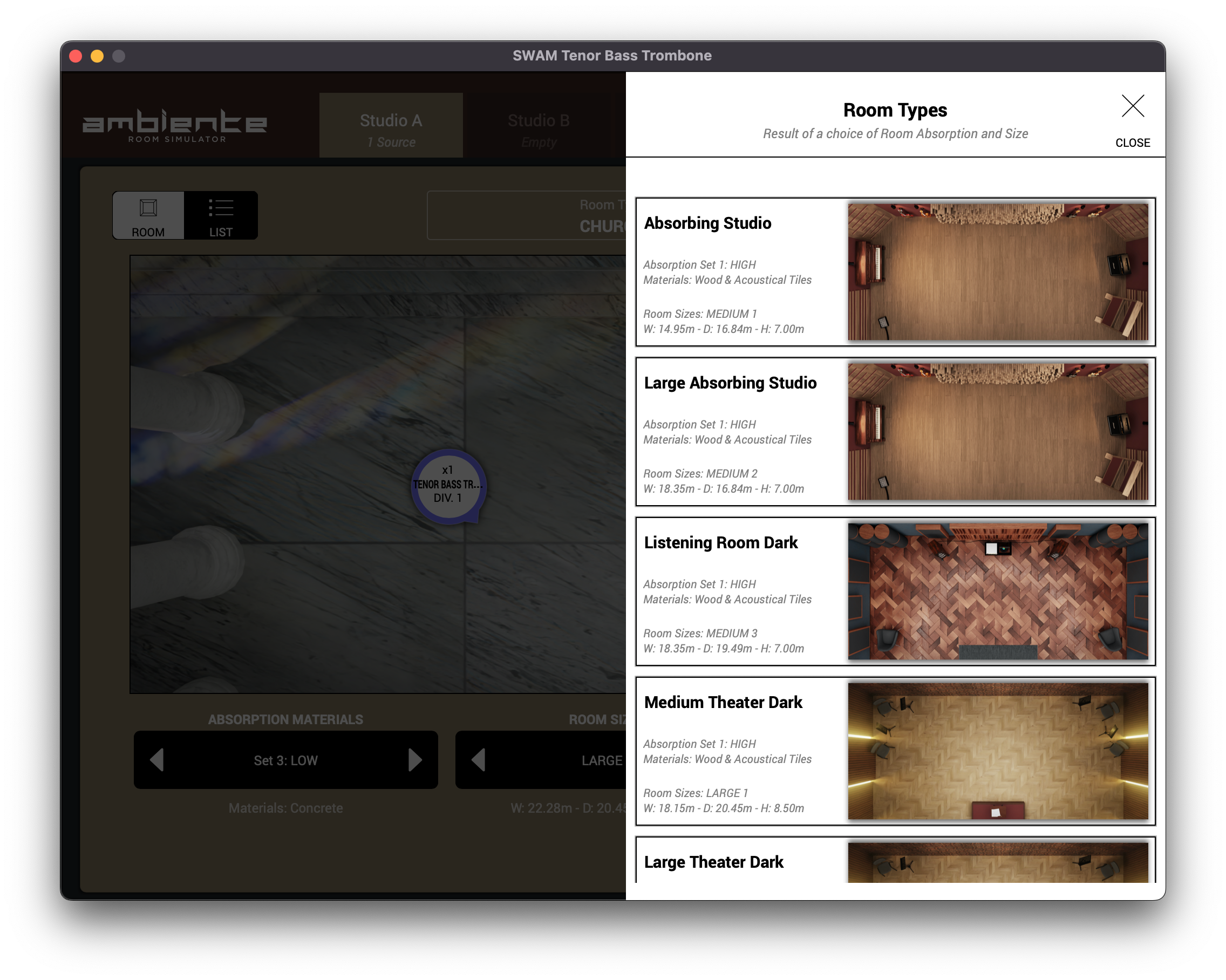Click the Set 3: LOW absorption display
The height and width of the screenshot is (980, 1226).
click(285, 760)
